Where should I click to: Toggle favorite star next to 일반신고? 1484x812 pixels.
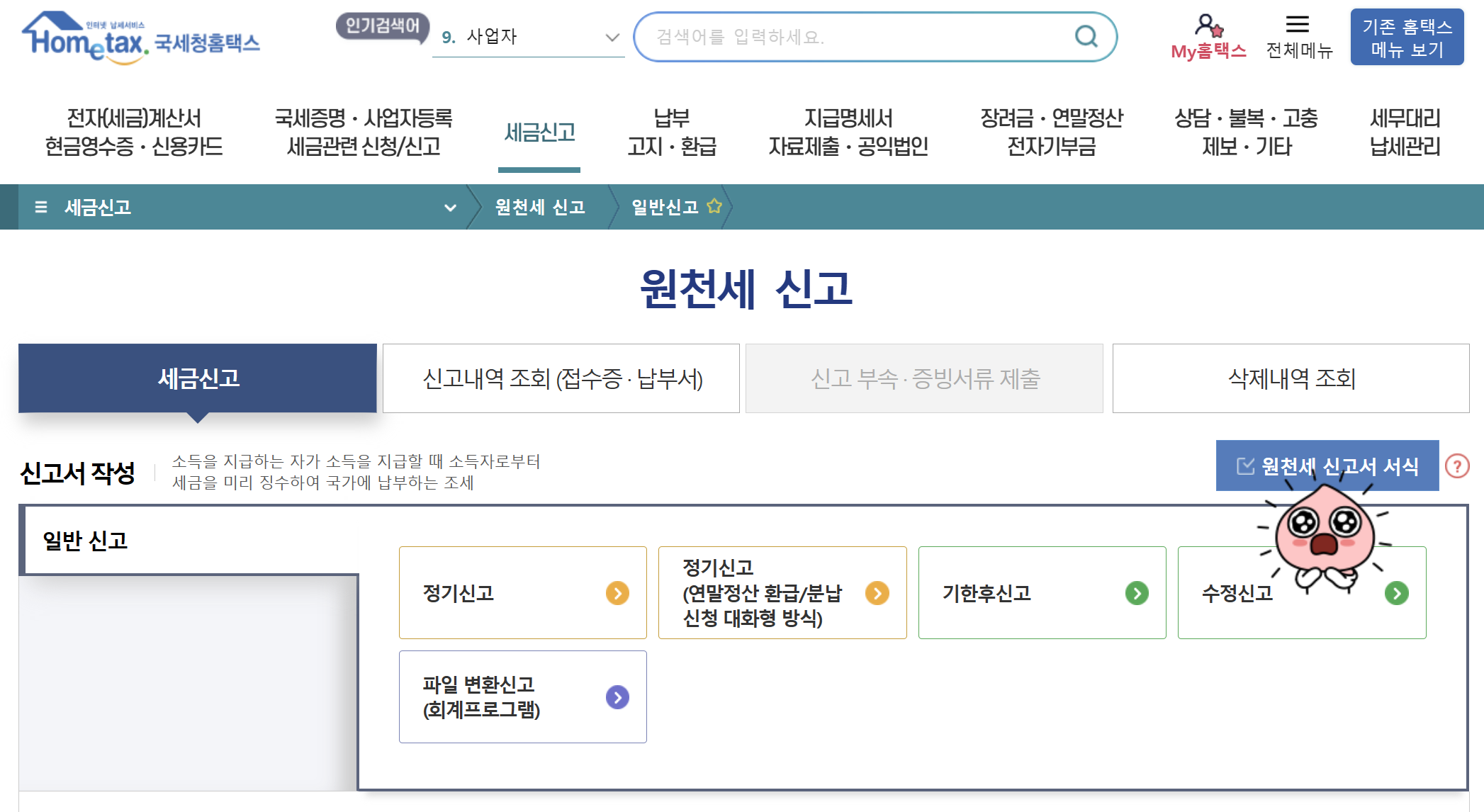(714, 206)
